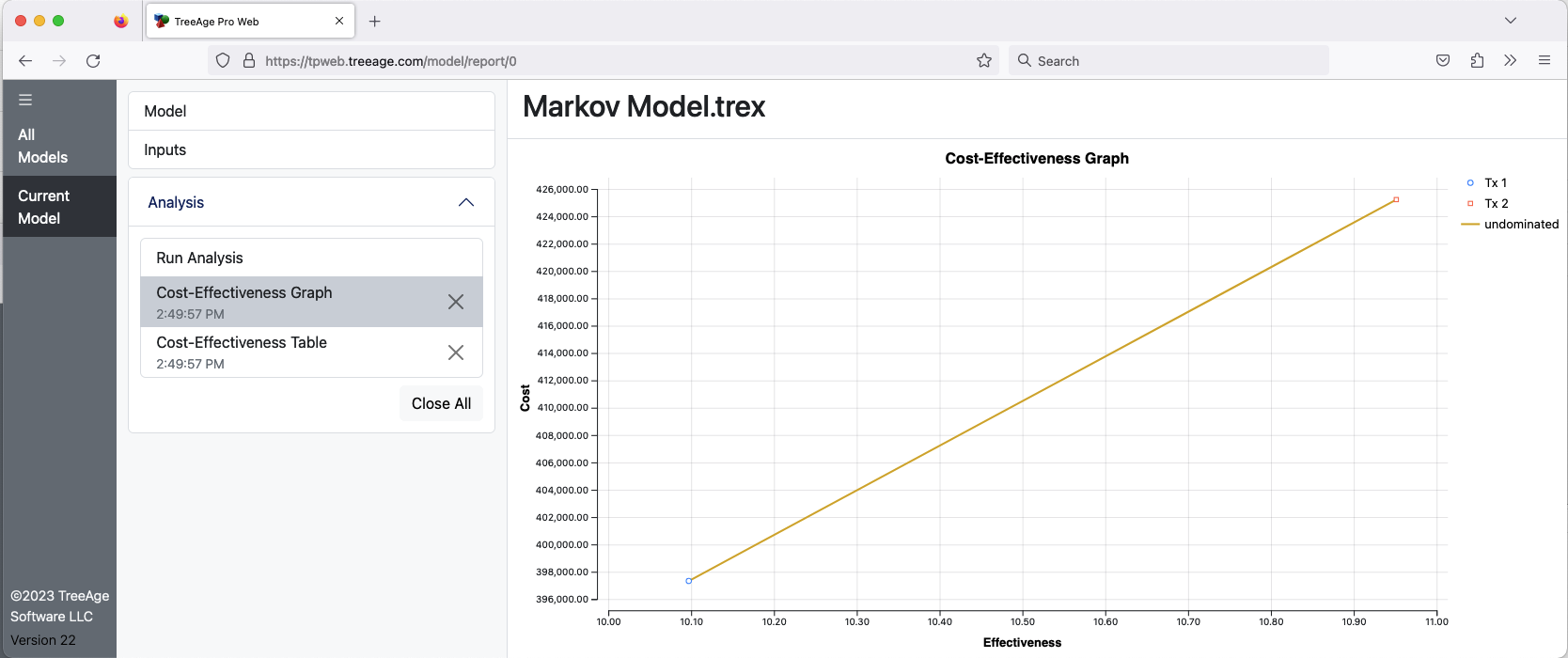Toggle undominated line in legend
Screen dimensions: 1568x658
[1511, 224]
